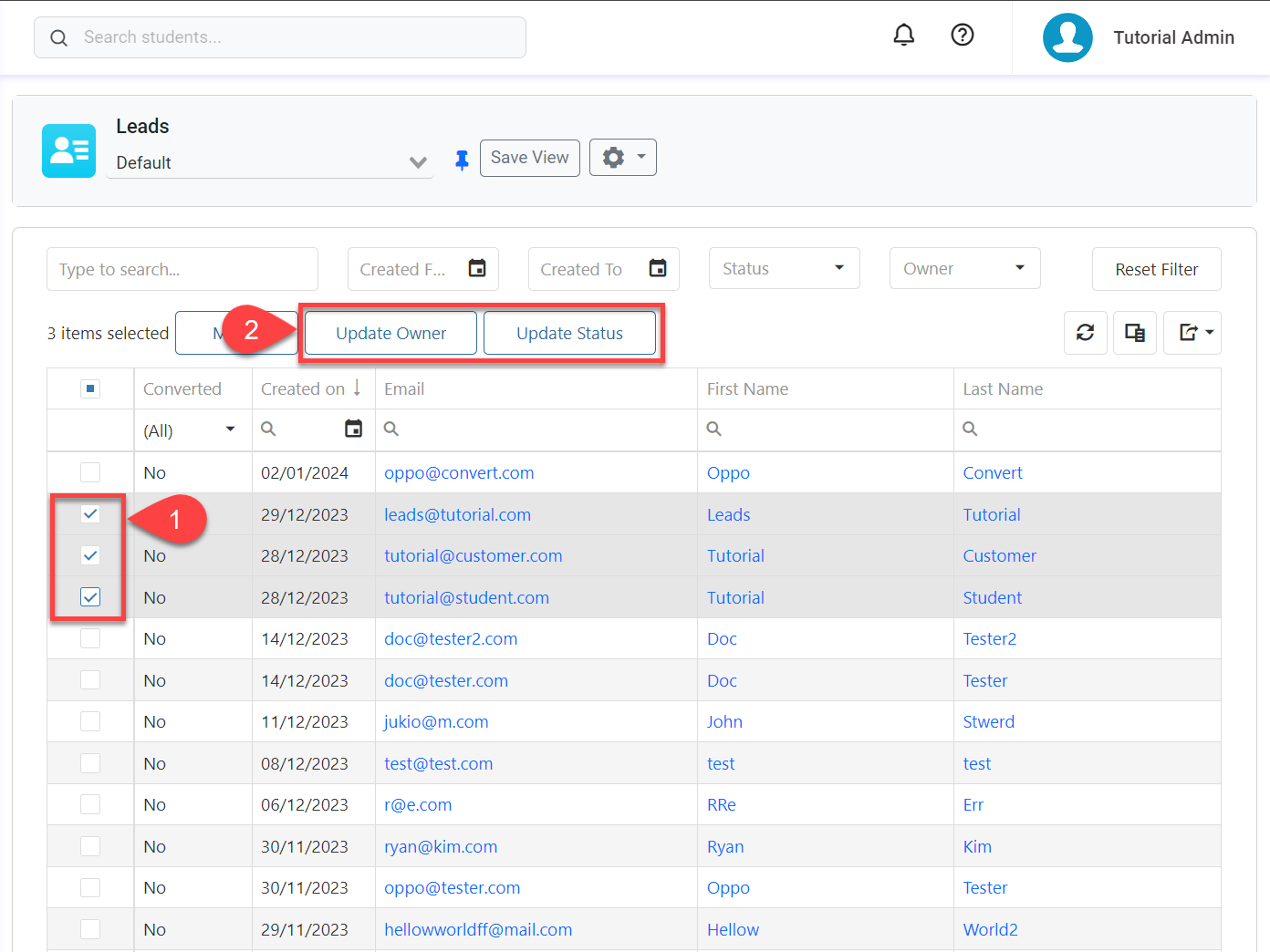Open the oppo@convert.com email link
The width and height of the screenshot is (1270, 952).
point(459,472)
